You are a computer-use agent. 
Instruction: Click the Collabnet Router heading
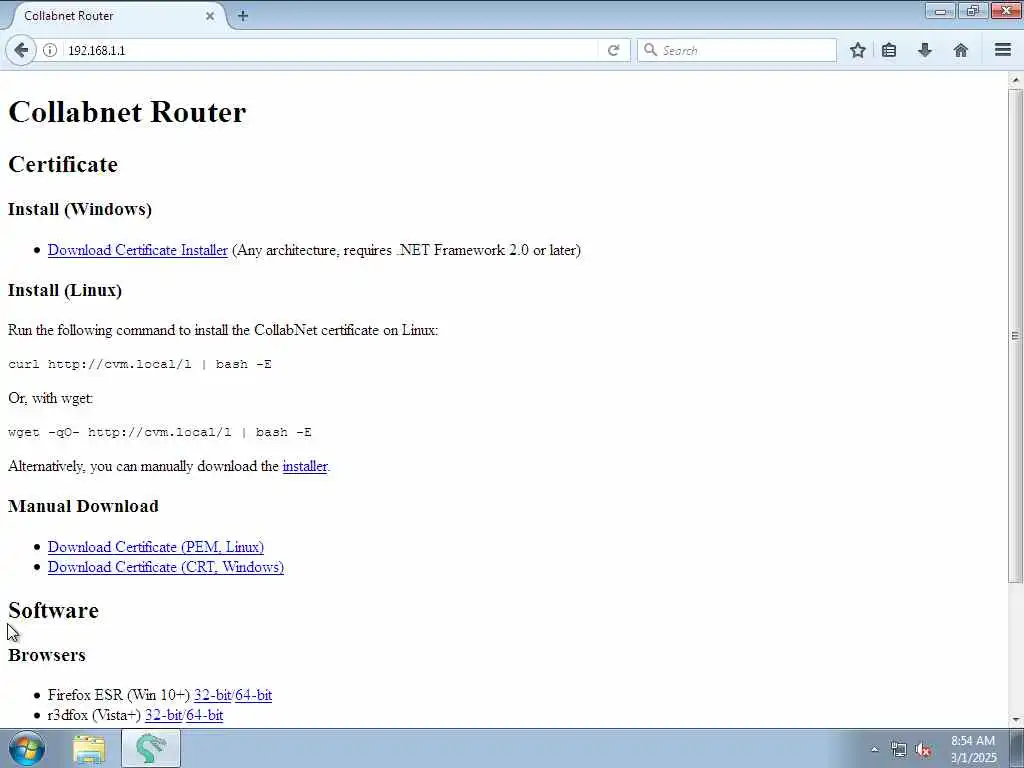(127, 112)
